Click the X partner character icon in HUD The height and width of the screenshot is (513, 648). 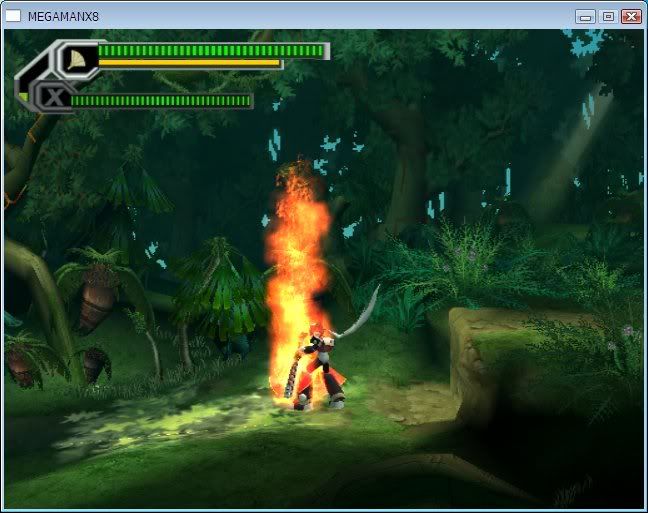(x=54, y=98)
